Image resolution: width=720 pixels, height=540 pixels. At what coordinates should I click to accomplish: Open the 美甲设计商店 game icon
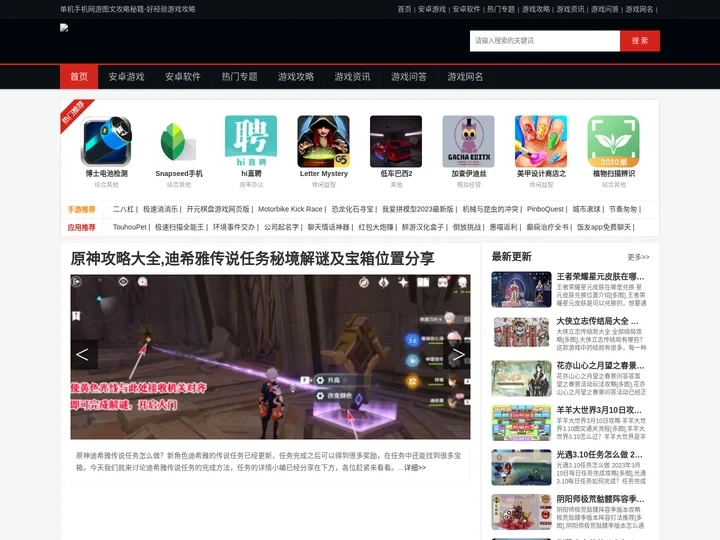[541, 141]
